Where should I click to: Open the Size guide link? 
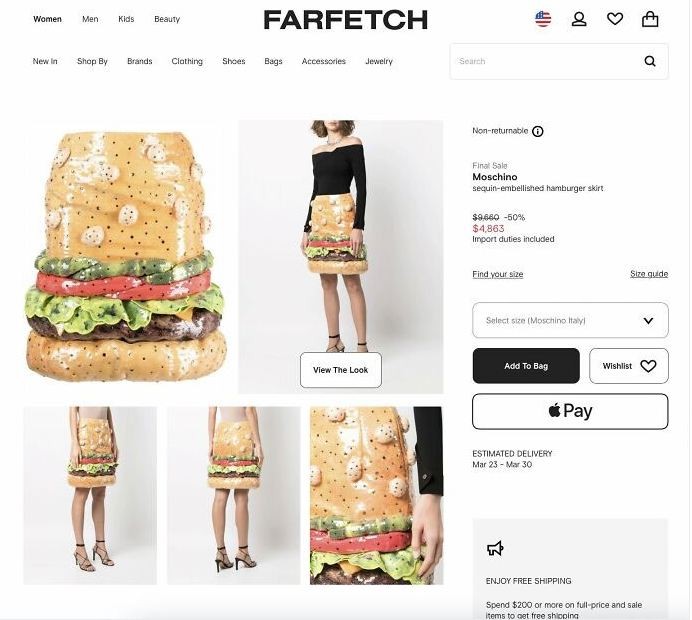pos(649,274)
